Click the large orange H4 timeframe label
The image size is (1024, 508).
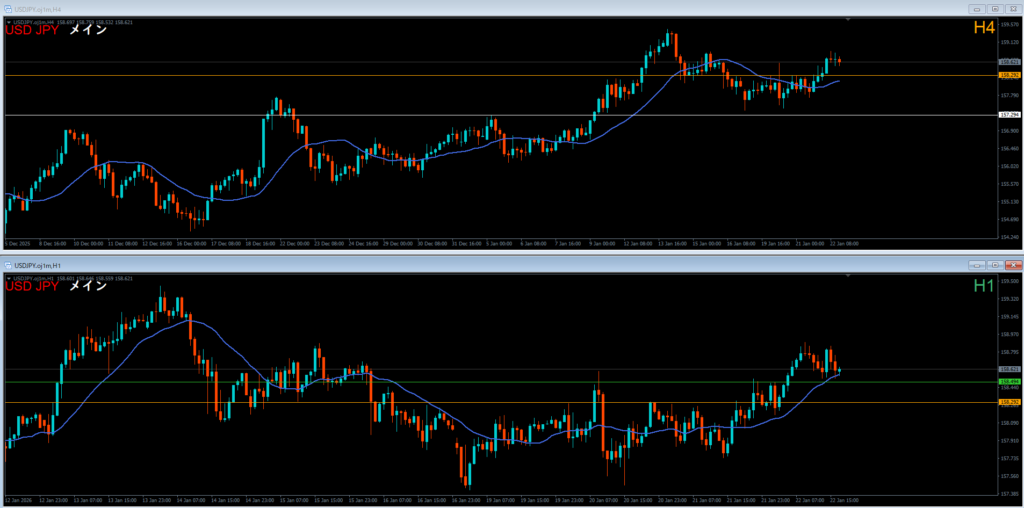tap(984, 28)
